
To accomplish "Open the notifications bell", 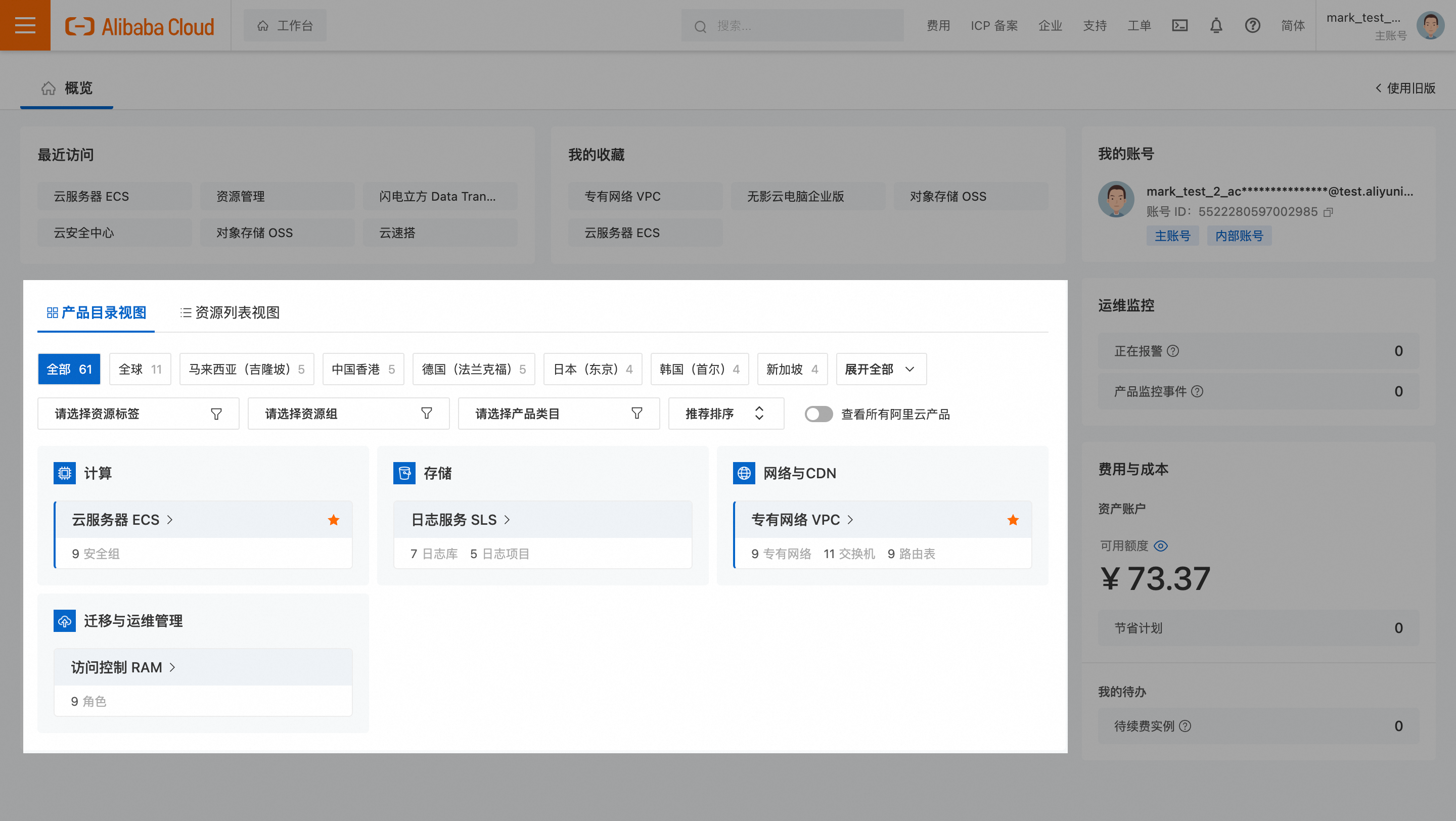I will (x=1216, y=25).
